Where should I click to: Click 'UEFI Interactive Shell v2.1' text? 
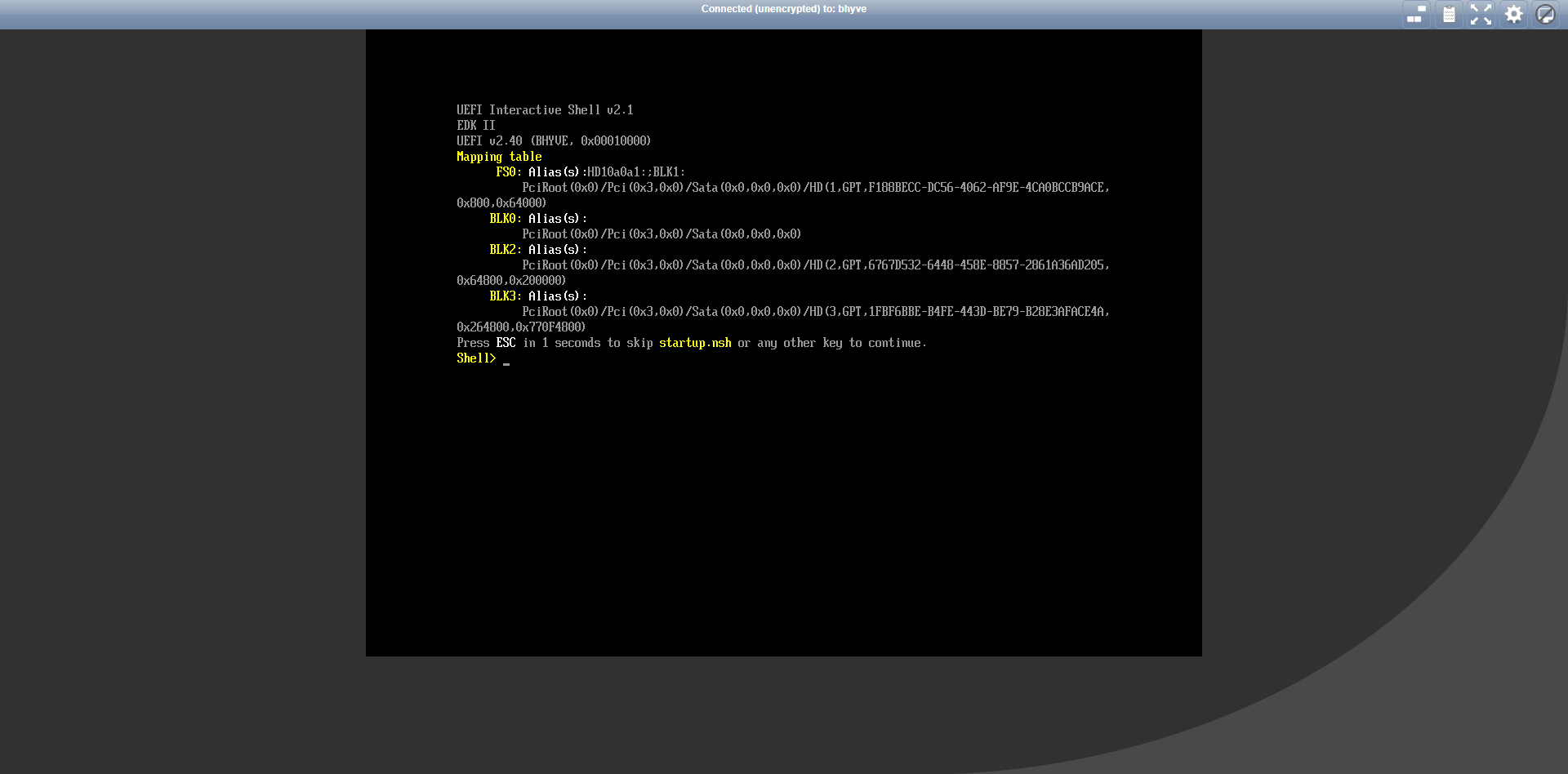tap(545, 110)
